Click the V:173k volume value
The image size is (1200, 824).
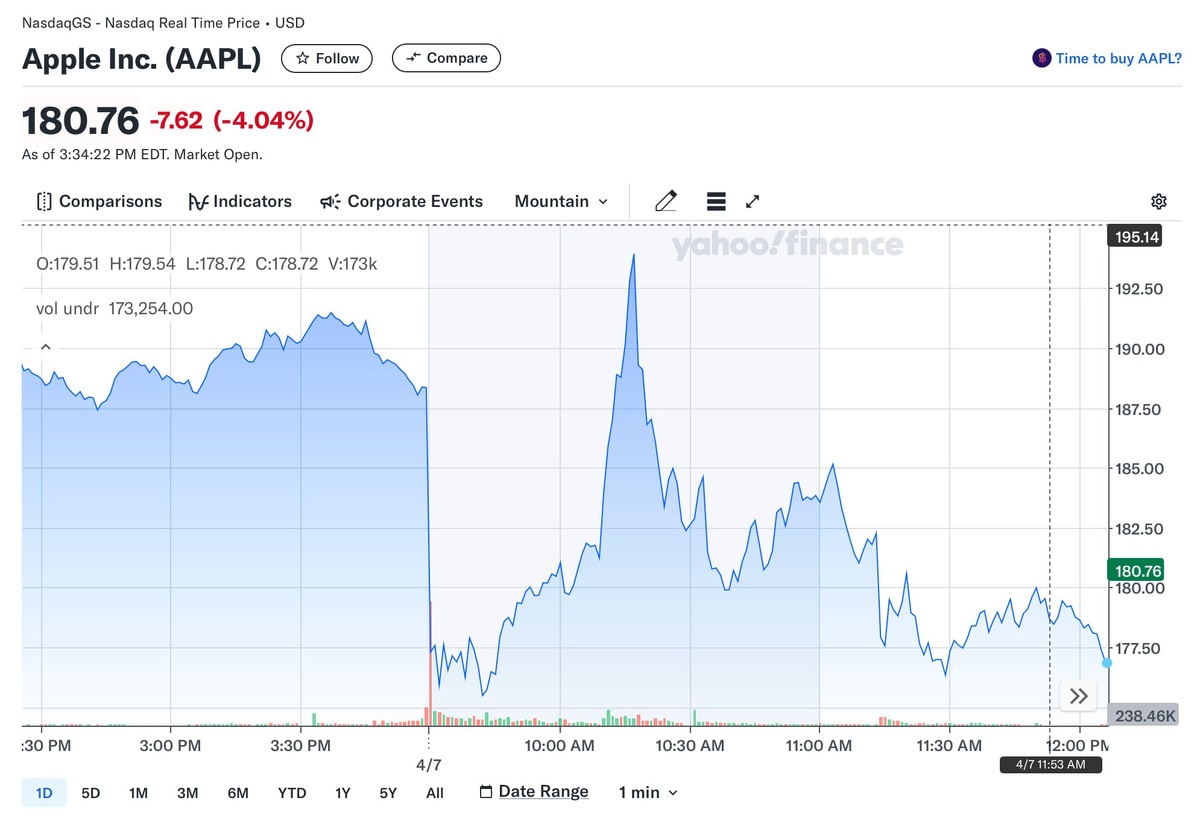coord(352,264)
